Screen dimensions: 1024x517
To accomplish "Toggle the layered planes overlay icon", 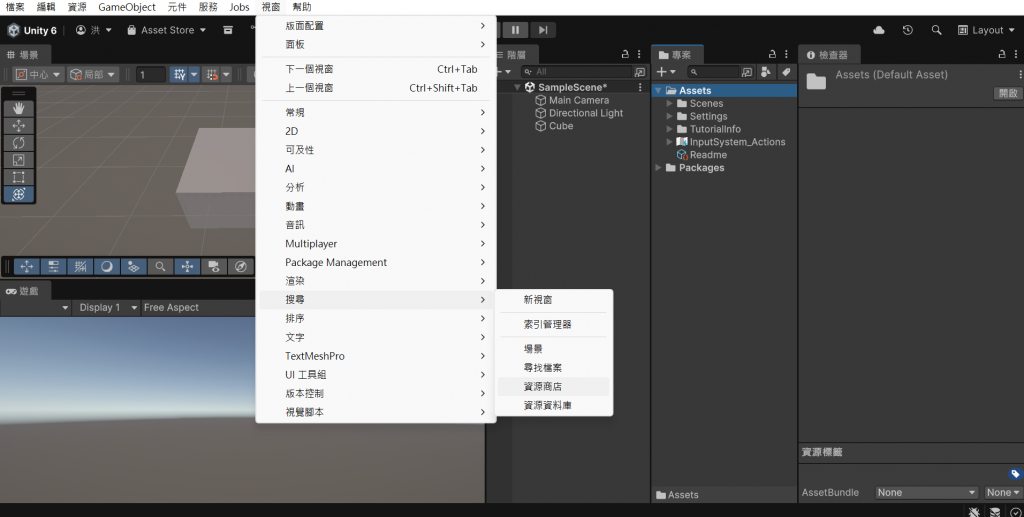I will tap(133, 266).
